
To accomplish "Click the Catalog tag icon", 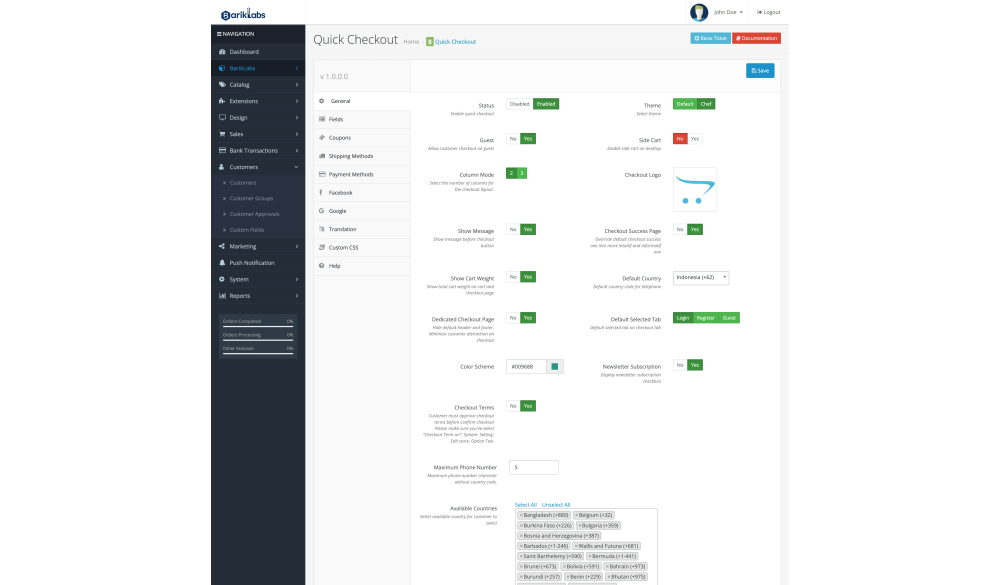I will coord(221,85).
